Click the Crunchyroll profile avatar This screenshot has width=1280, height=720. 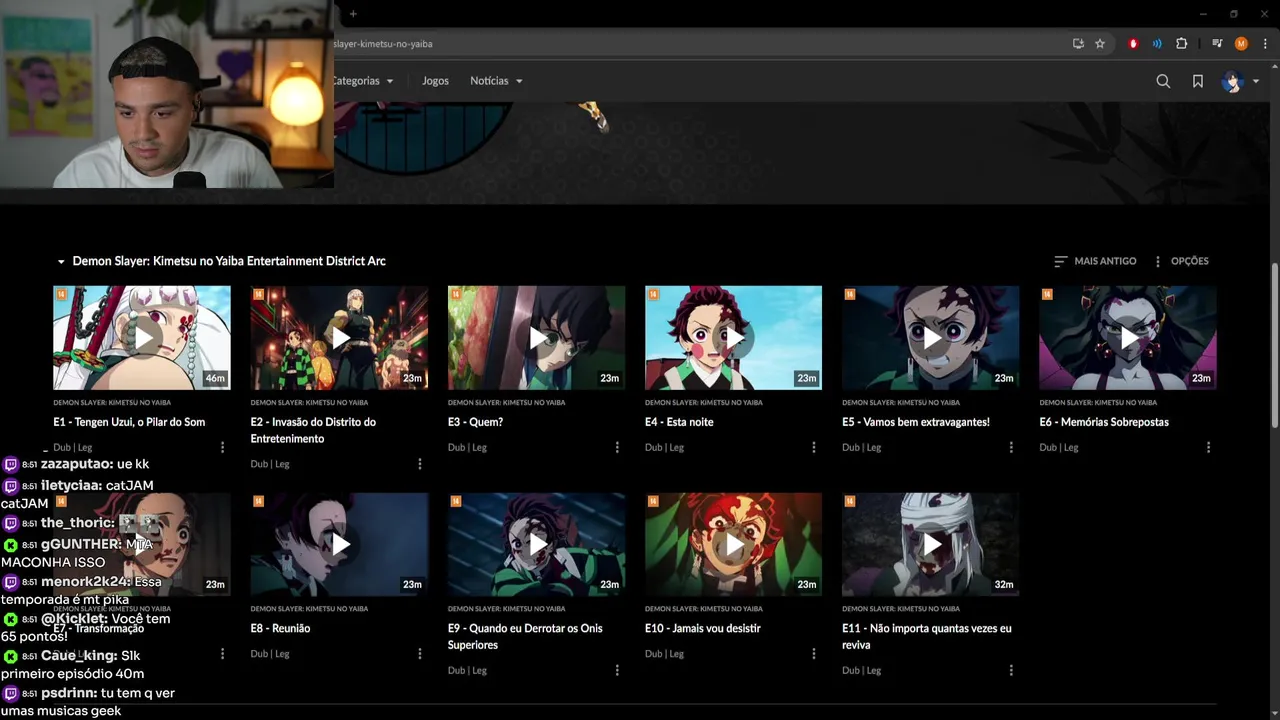click(1232, 81)
